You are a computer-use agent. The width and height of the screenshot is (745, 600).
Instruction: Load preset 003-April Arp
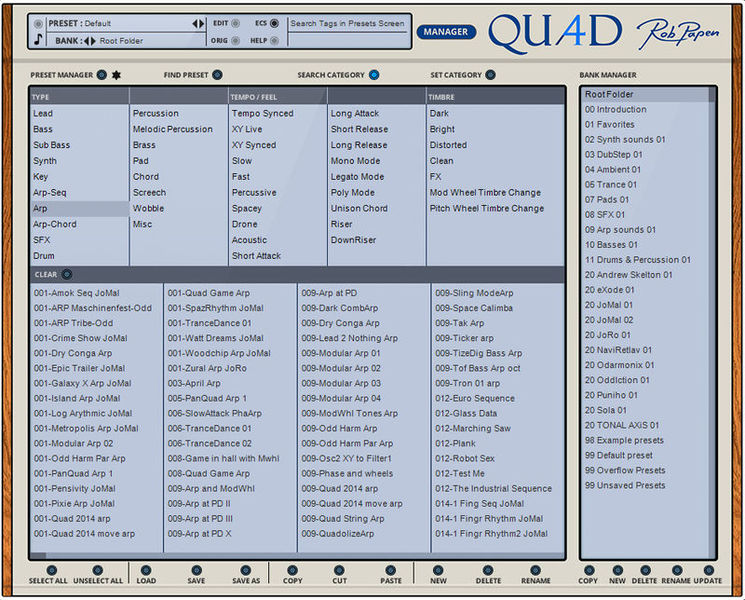point(194,383)
